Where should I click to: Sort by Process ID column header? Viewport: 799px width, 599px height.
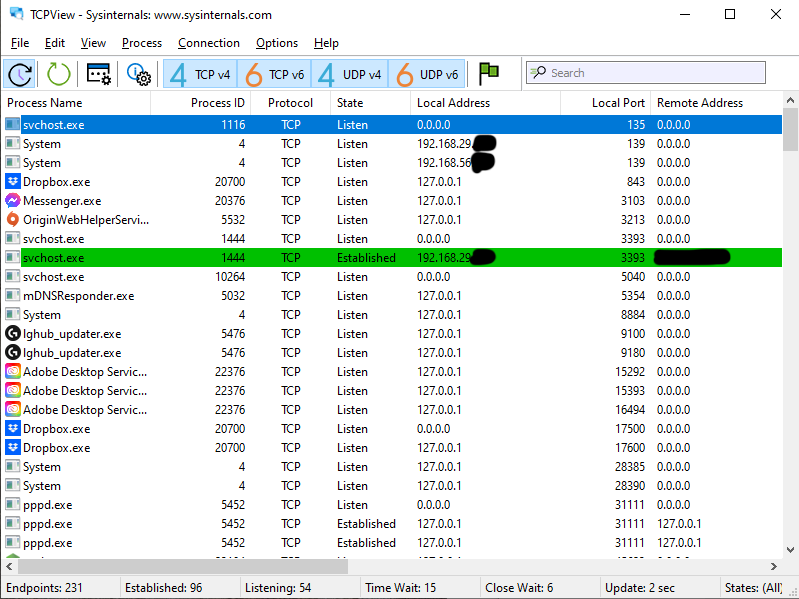[x=200, y=103]
